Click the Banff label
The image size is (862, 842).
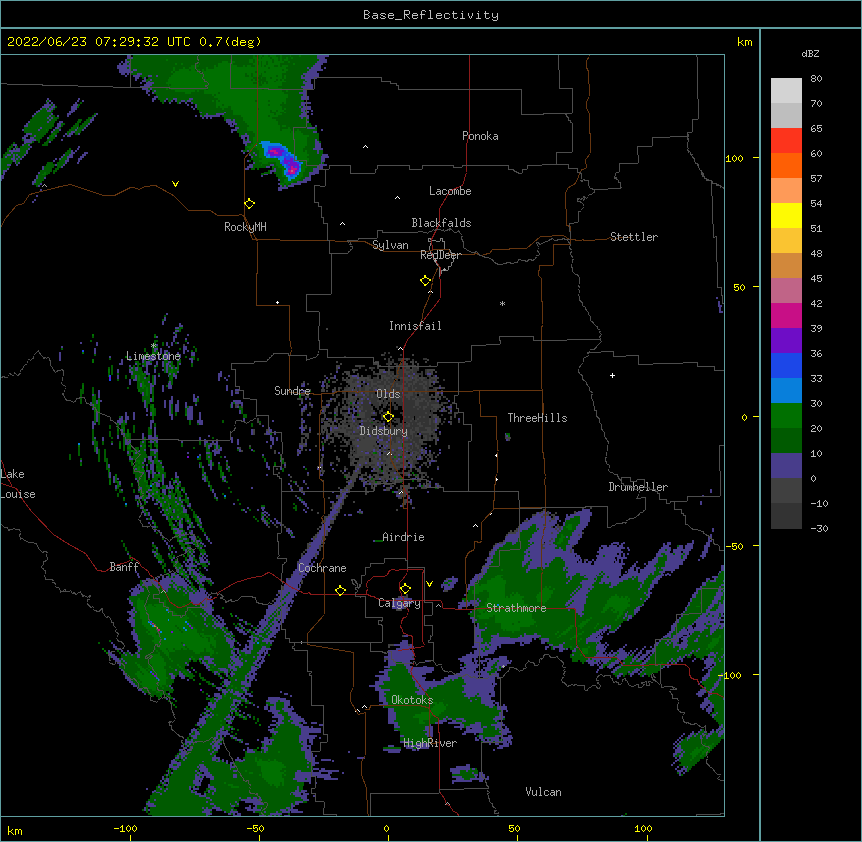(124, 567)
